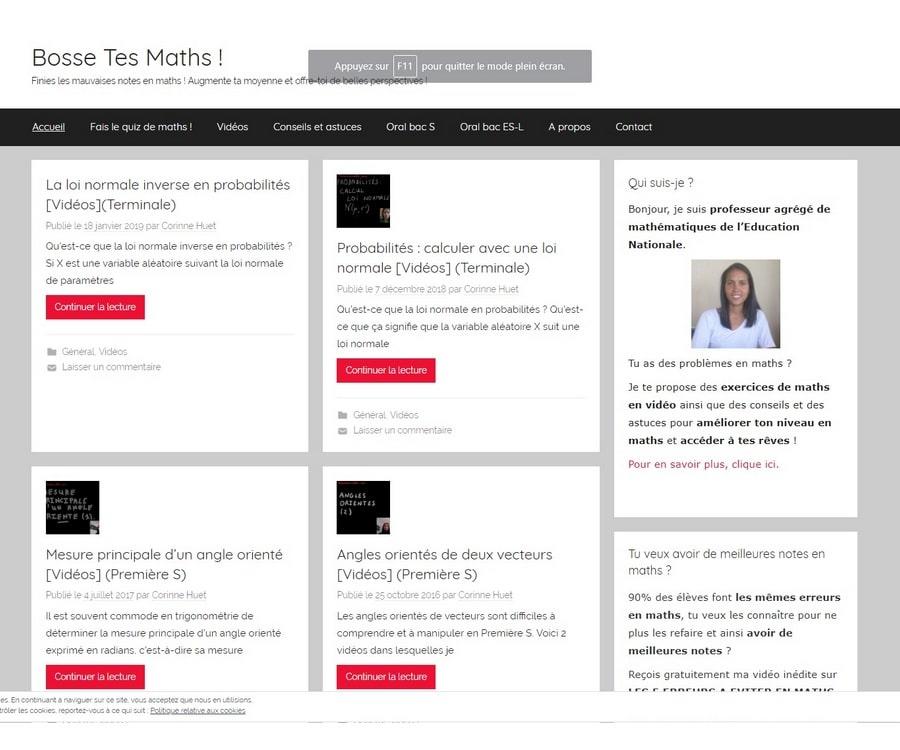Click the Bosse Tes Maths site title
Viewport: 900px width, 750px height.
(127, 57)
